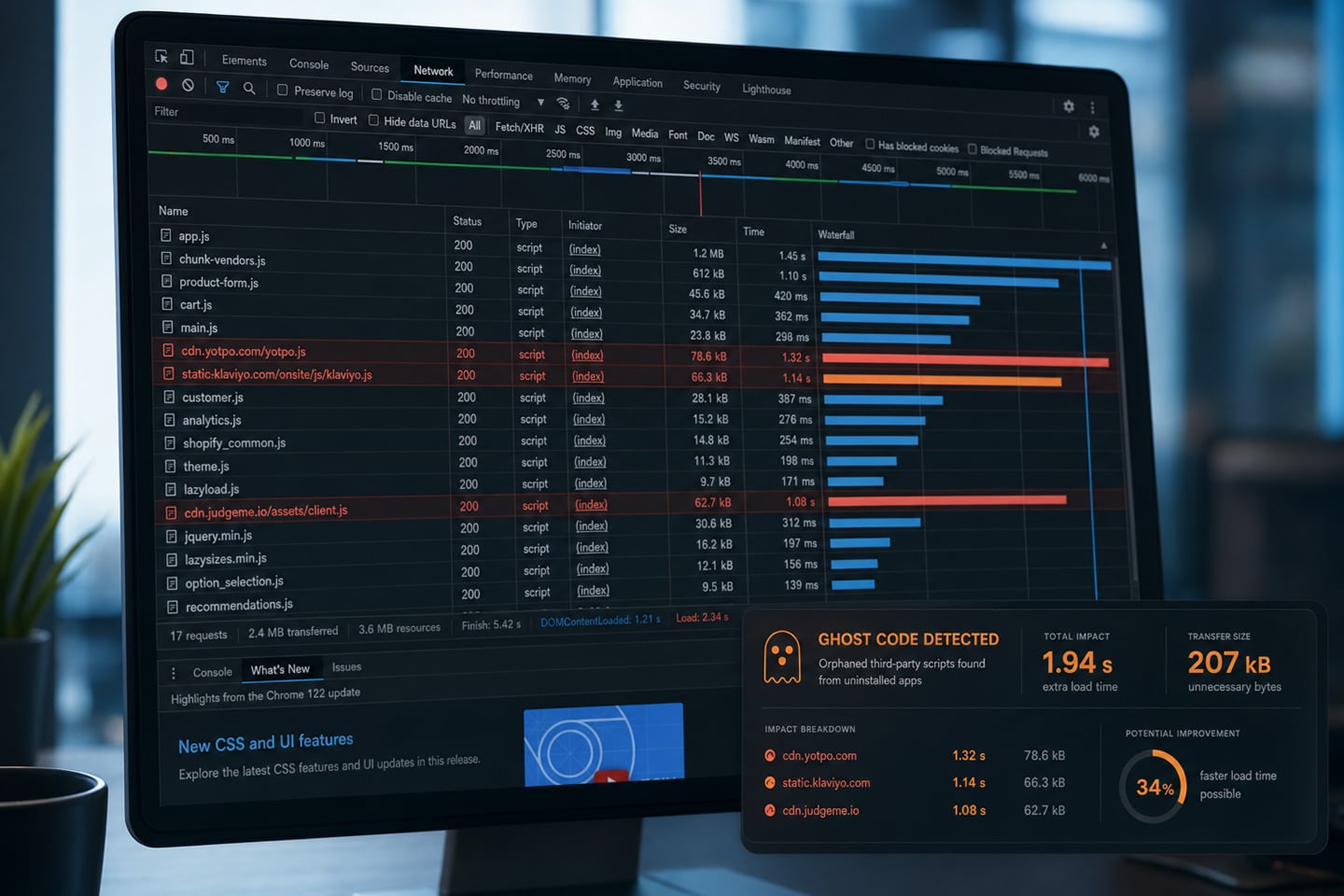Toggle the device toolbar icon
Screen dimensions: 1344x896
click(187, 57)
